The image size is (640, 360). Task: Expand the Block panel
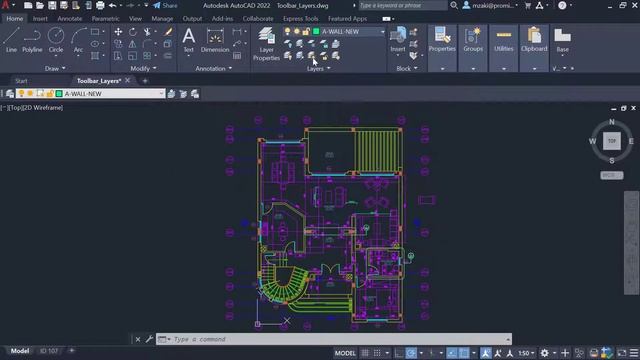point(407,69)
